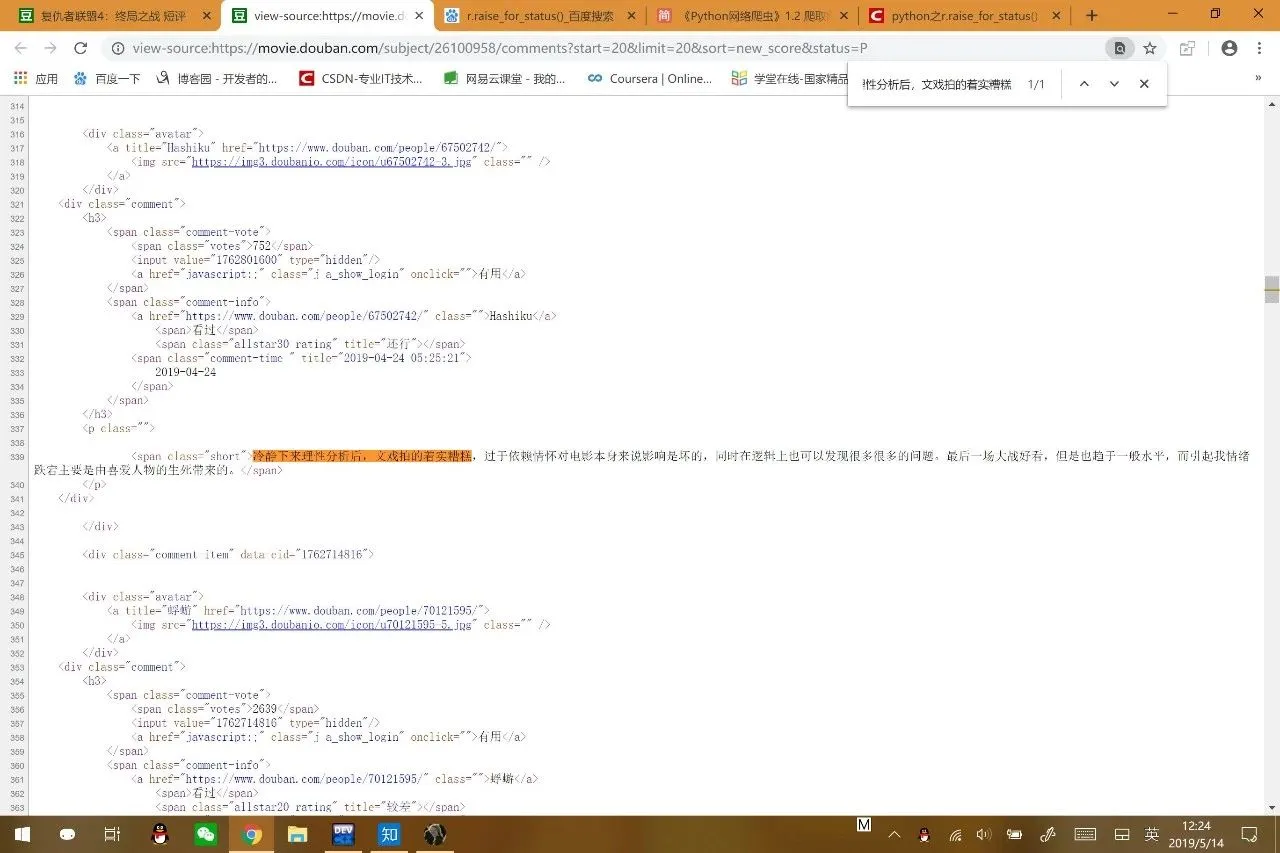The height and width of the screenshot is (853, 1280).
Task: Open the touch keyboard from tray
Action: (x=1084, y=834)
